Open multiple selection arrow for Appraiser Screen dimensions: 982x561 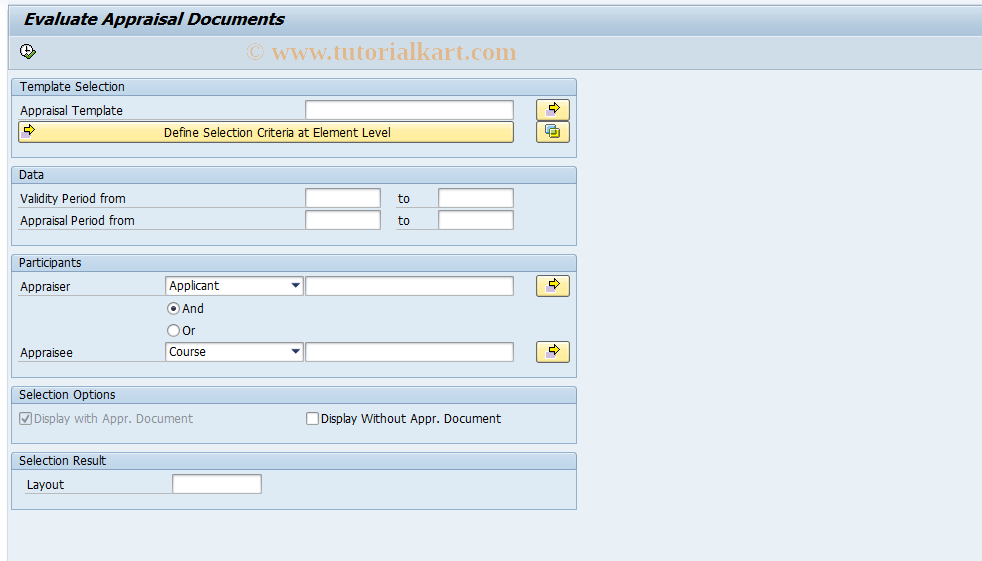552,286
